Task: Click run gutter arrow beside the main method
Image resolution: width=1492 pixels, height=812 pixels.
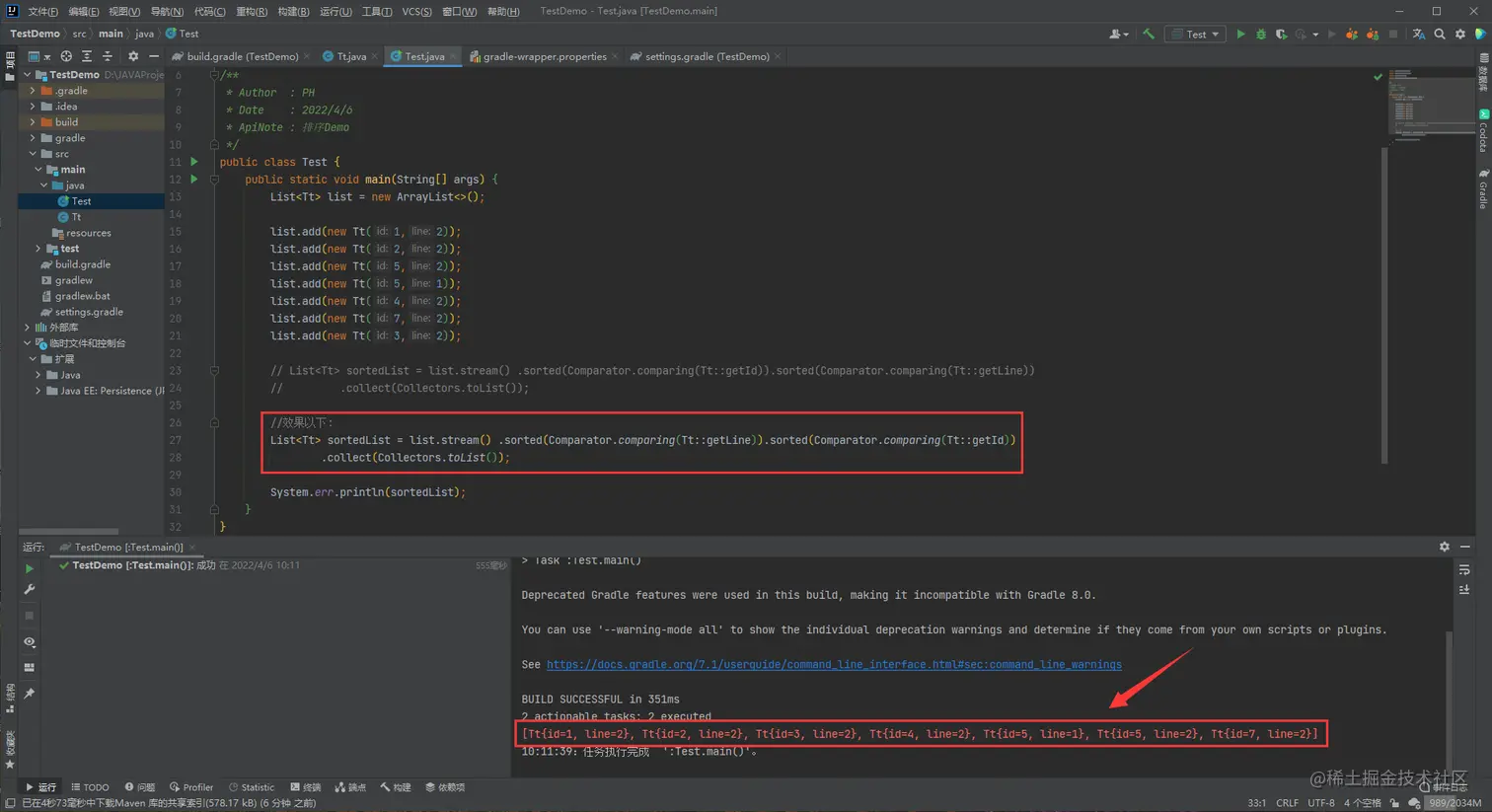Action: click(x=194, y=180)
